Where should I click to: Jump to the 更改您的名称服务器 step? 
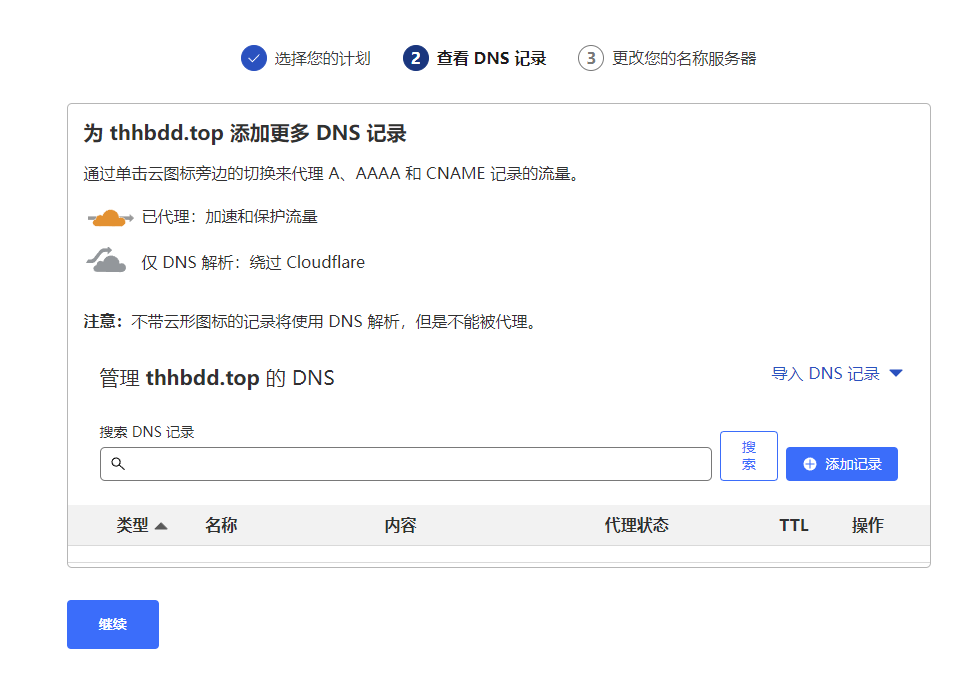[x=684, y=59]
